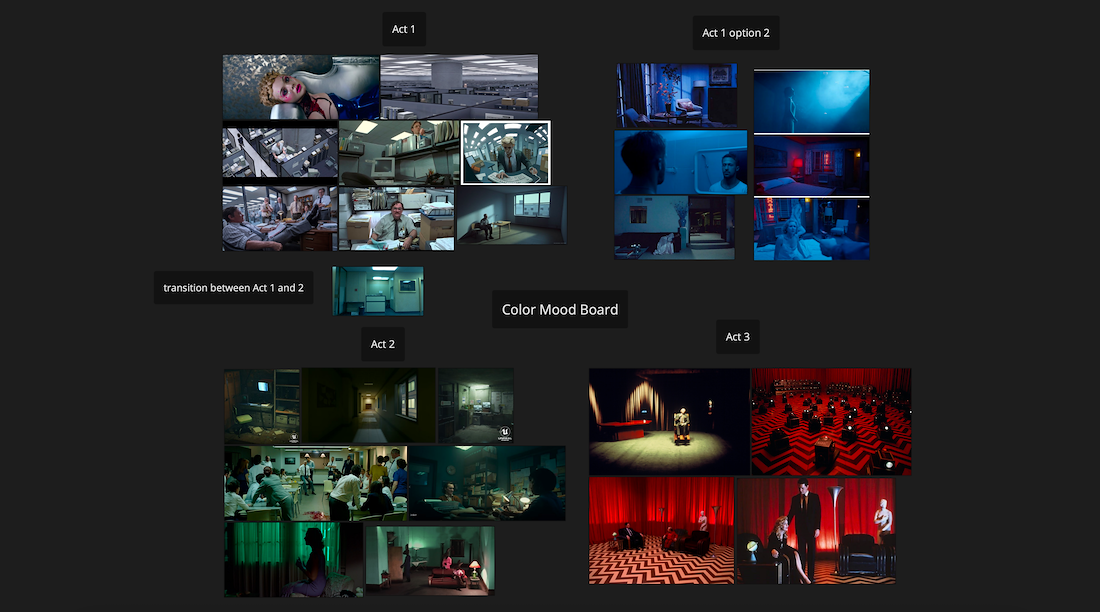Select the "Act 3" label note
The width and height of the screenshot is (1100, 612).
737,337
